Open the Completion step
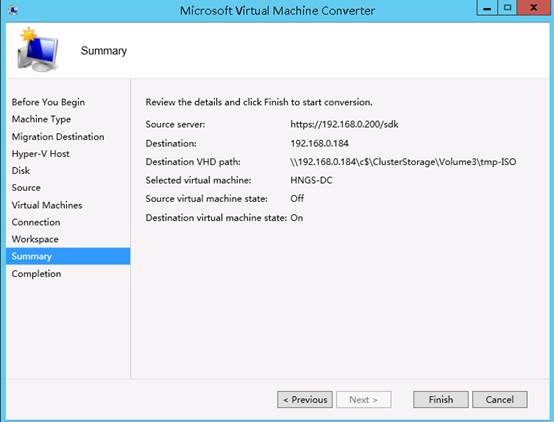This screenshot has height=422, width=554. click(36, 274)
